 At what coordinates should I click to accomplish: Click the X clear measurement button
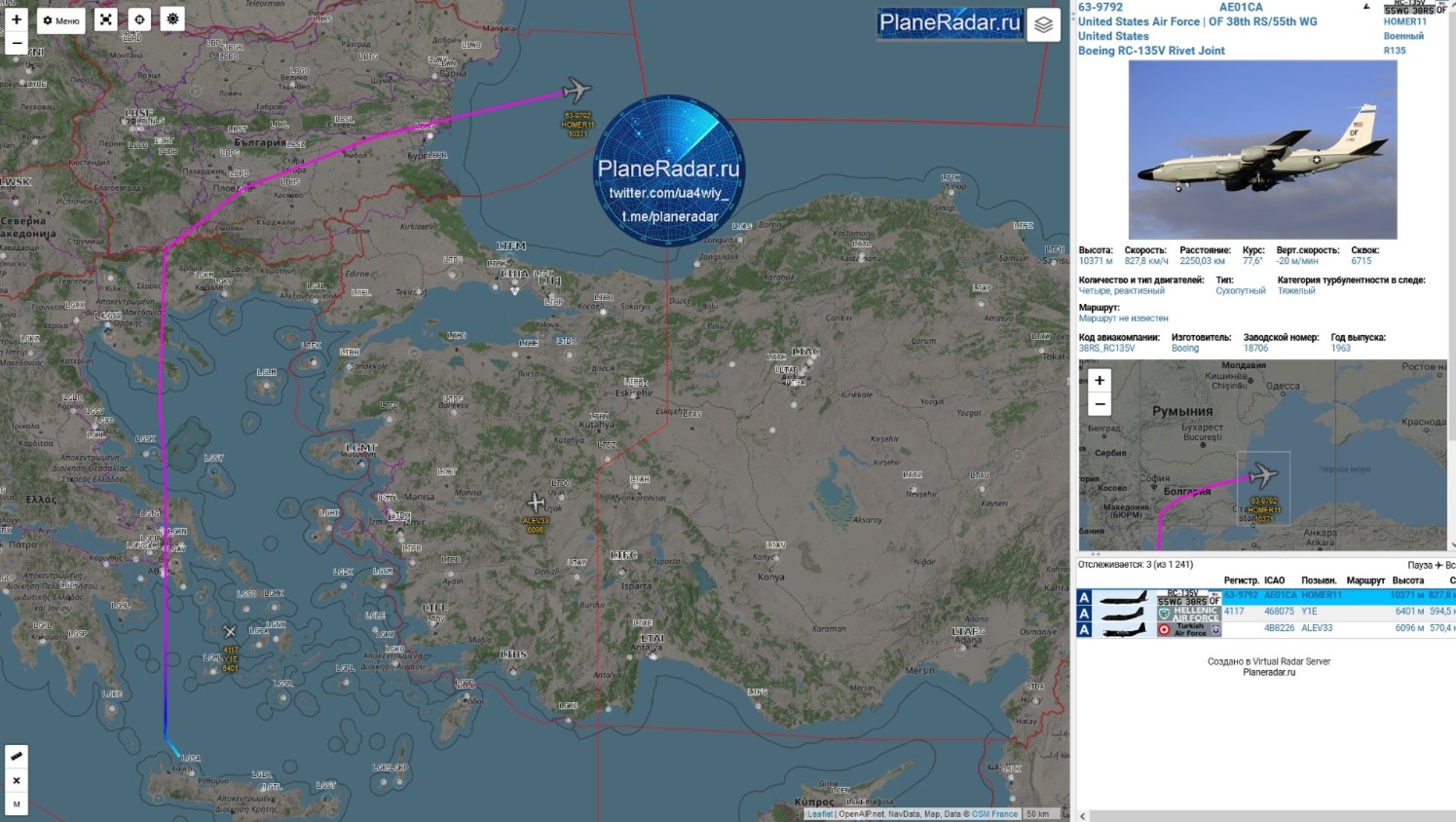click(17, 780)
